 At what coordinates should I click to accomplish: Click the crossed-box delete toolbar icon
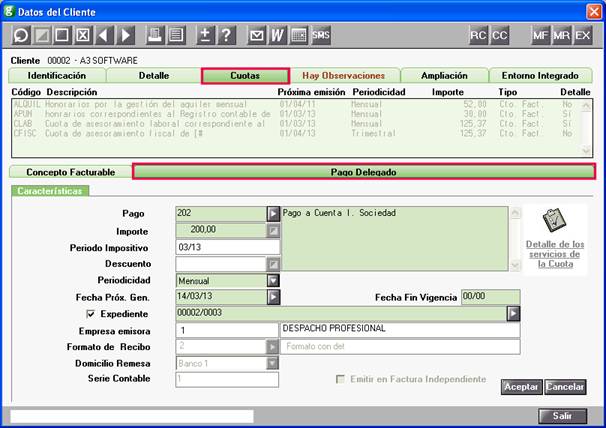83,36
